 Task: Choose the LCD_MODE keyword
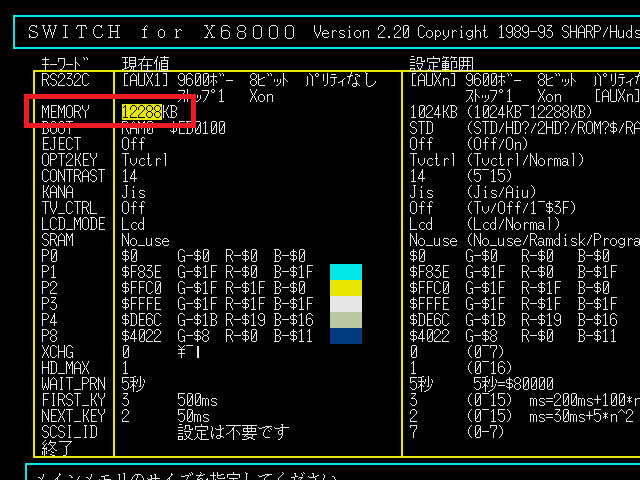click(x=73, y=224)
